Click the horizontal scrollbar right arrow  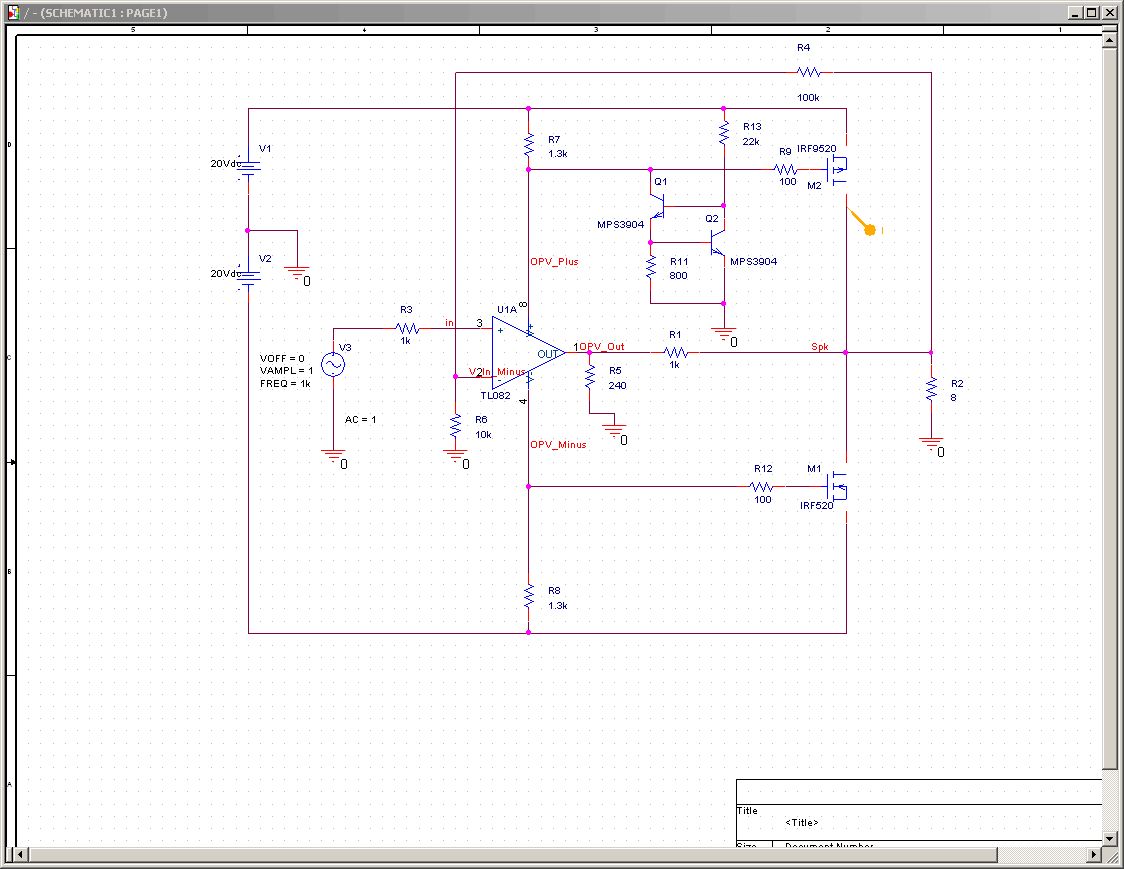tap(1093, 856)
